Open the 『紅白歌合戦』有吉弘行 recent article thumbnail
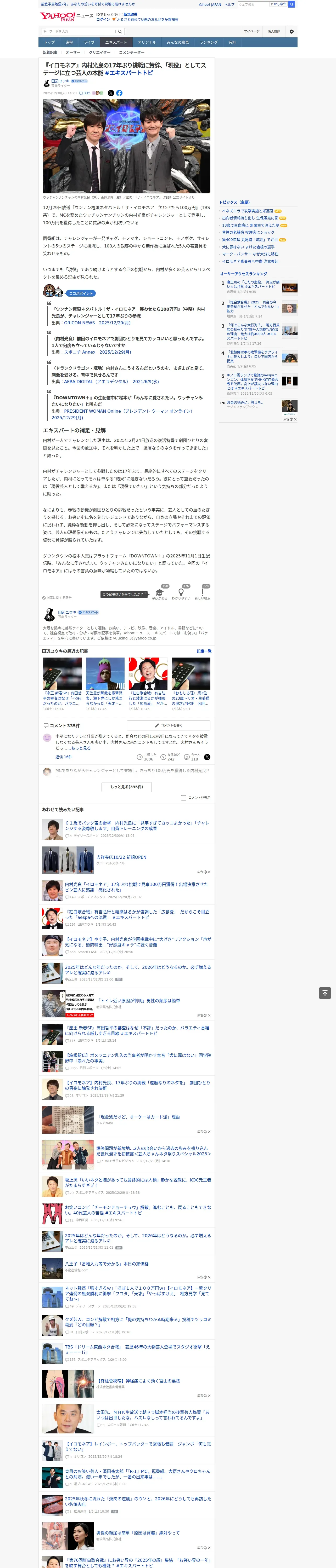Viewport: 336px width, 1568px height. click(x=148, y=673)
